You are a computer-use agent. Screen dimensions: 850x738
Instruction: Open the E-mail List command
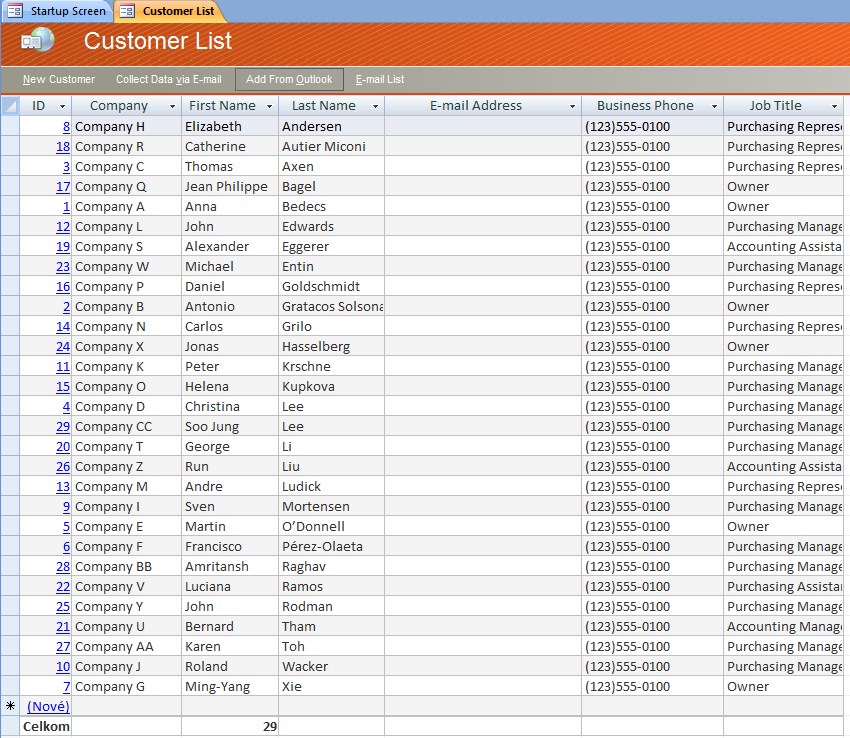click(380, 79)
